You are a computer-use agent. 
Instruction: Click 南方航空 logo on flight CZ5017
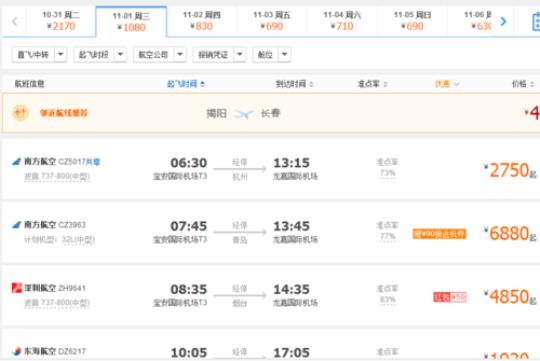17,162
